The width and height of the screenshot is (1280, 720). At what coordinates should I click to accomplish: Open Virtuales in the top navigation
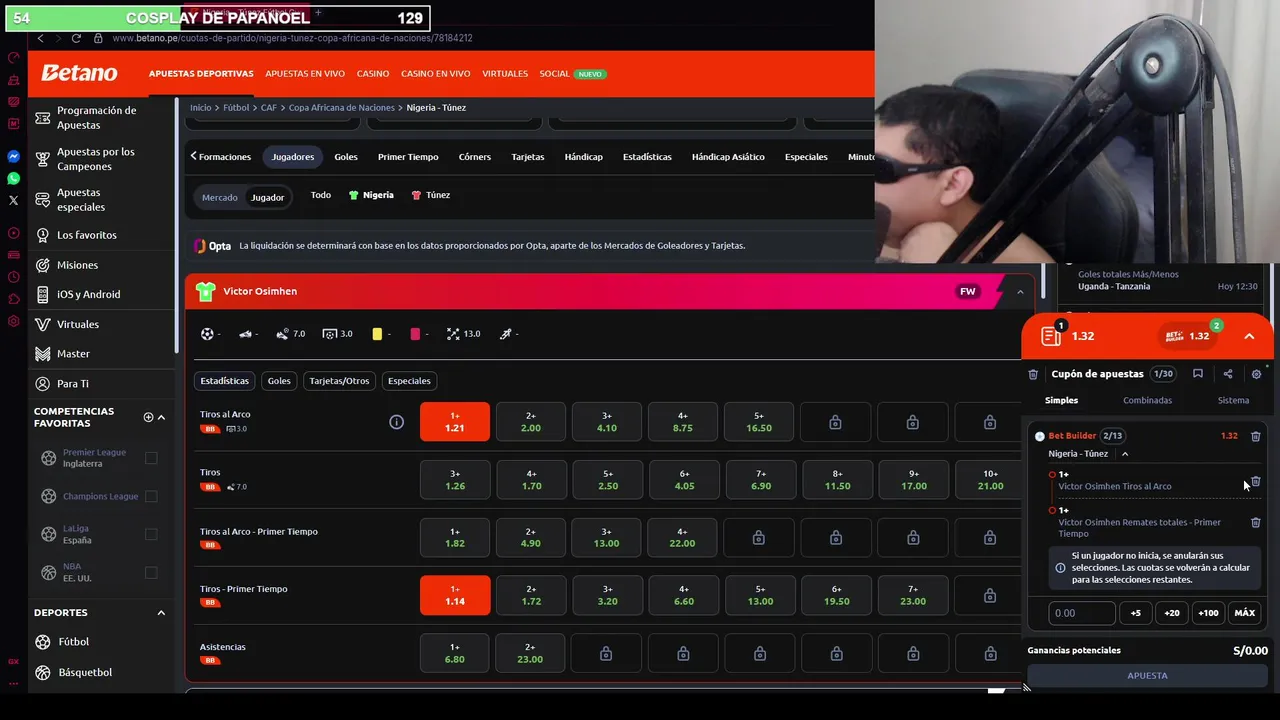(x=505, y=74)
